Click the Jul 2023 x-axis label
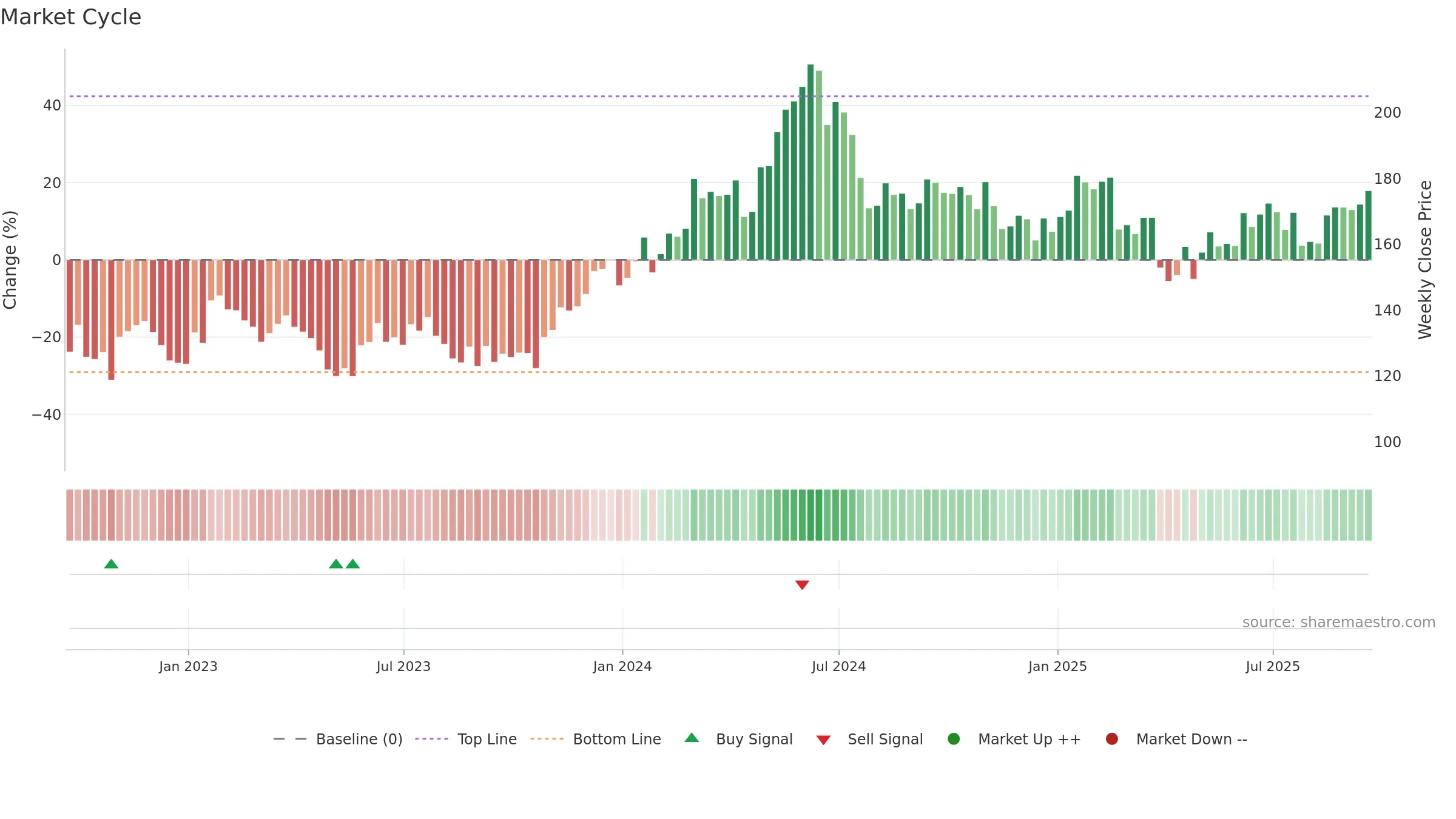Image resolution: width=1456 pixels, height=819 pixels. [x=403, y=667]
